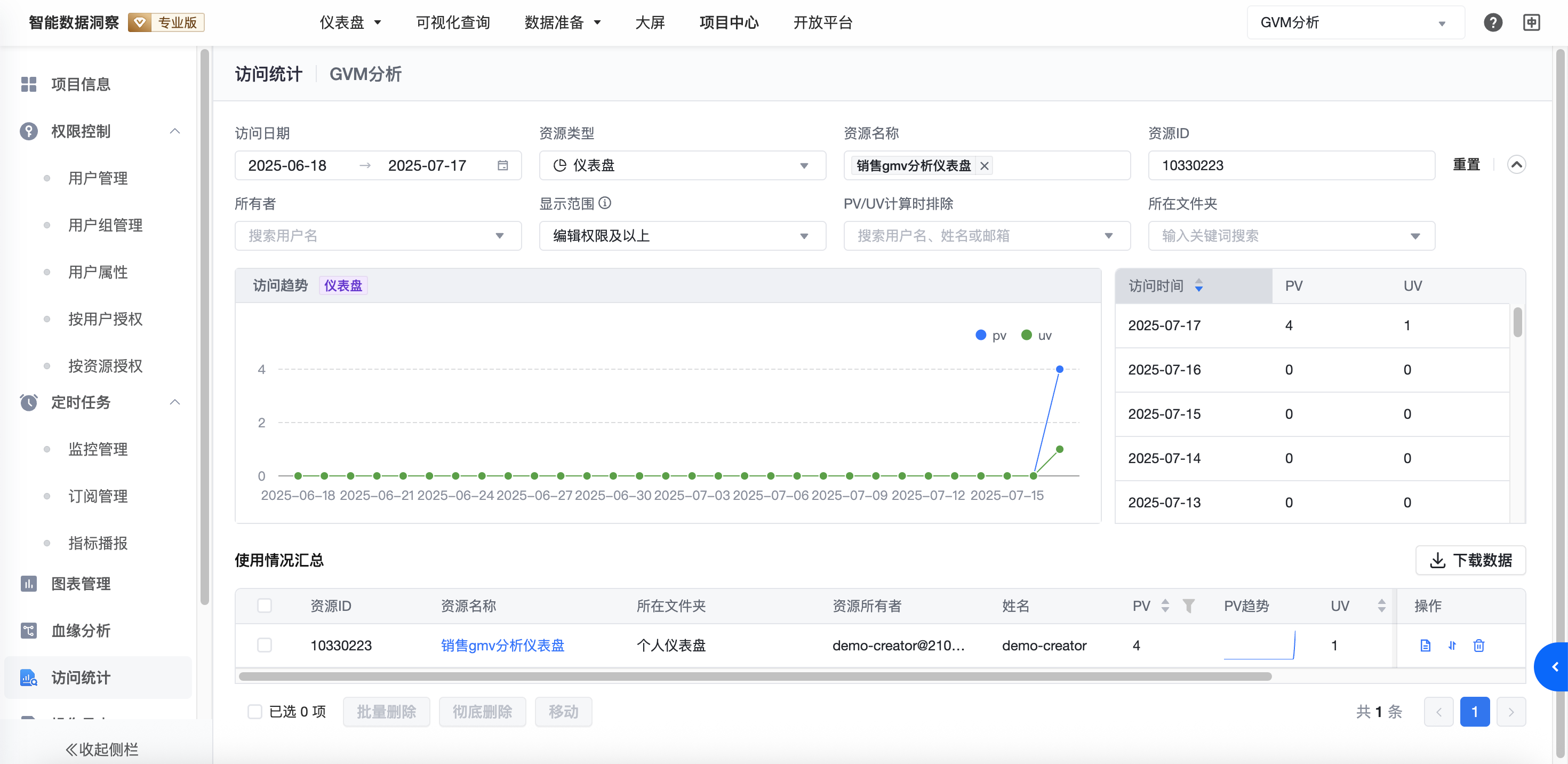The height and width of the screenshot is (764, 1568).
Task: Open the 销售gmv分析仪表盘 link
Action: tap(502, 645)
